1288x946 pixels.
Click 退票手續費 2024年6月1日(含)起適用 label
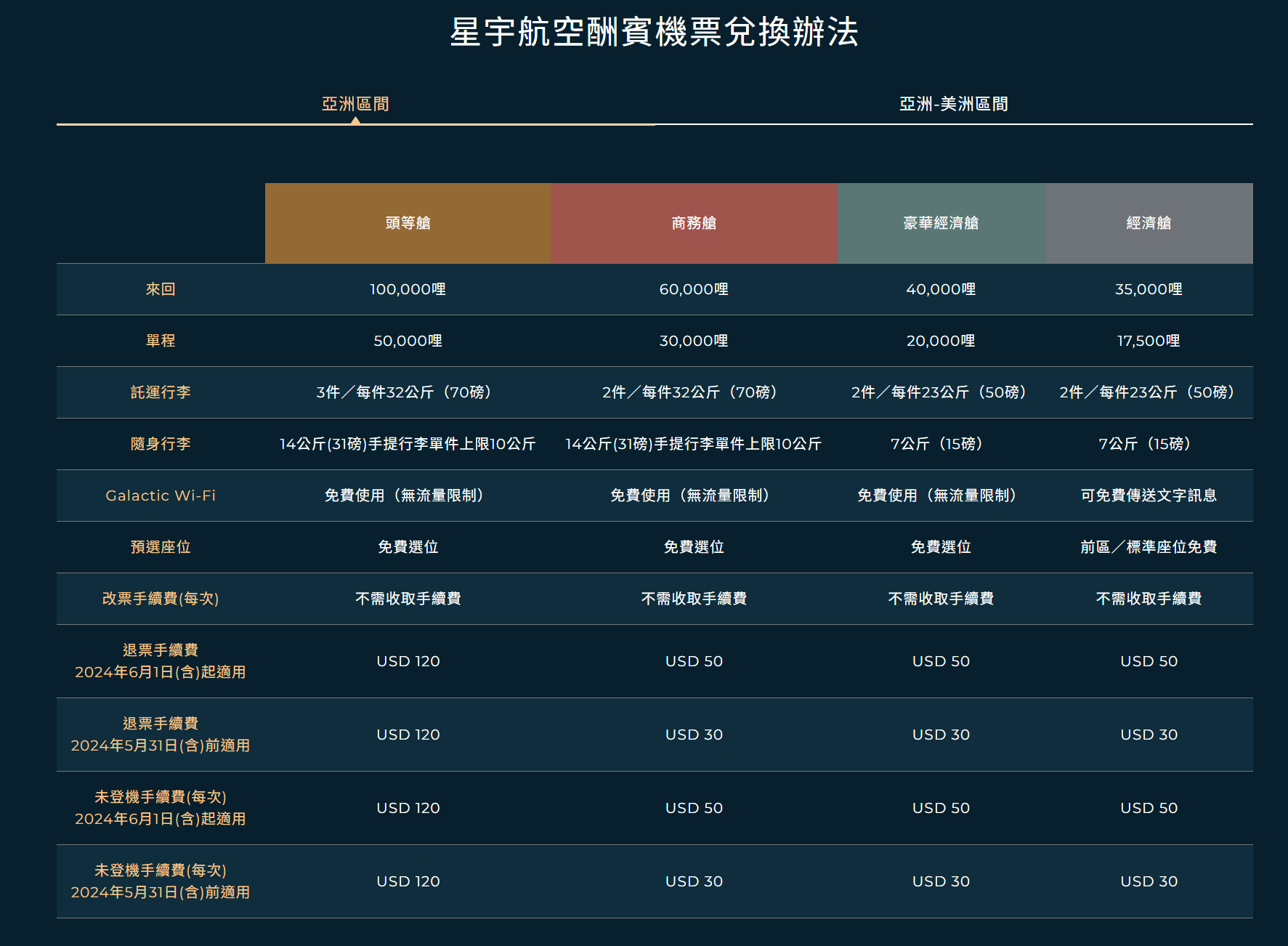click(161, 661)
